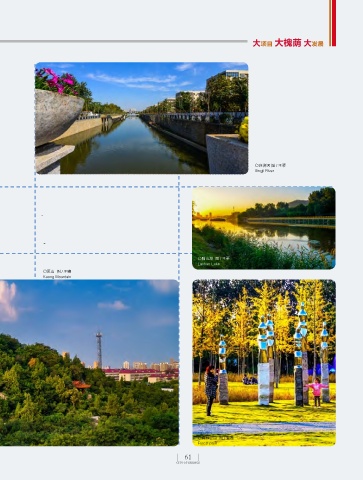
Task: Click the red vertical bar in header
Action: [334, 23]
